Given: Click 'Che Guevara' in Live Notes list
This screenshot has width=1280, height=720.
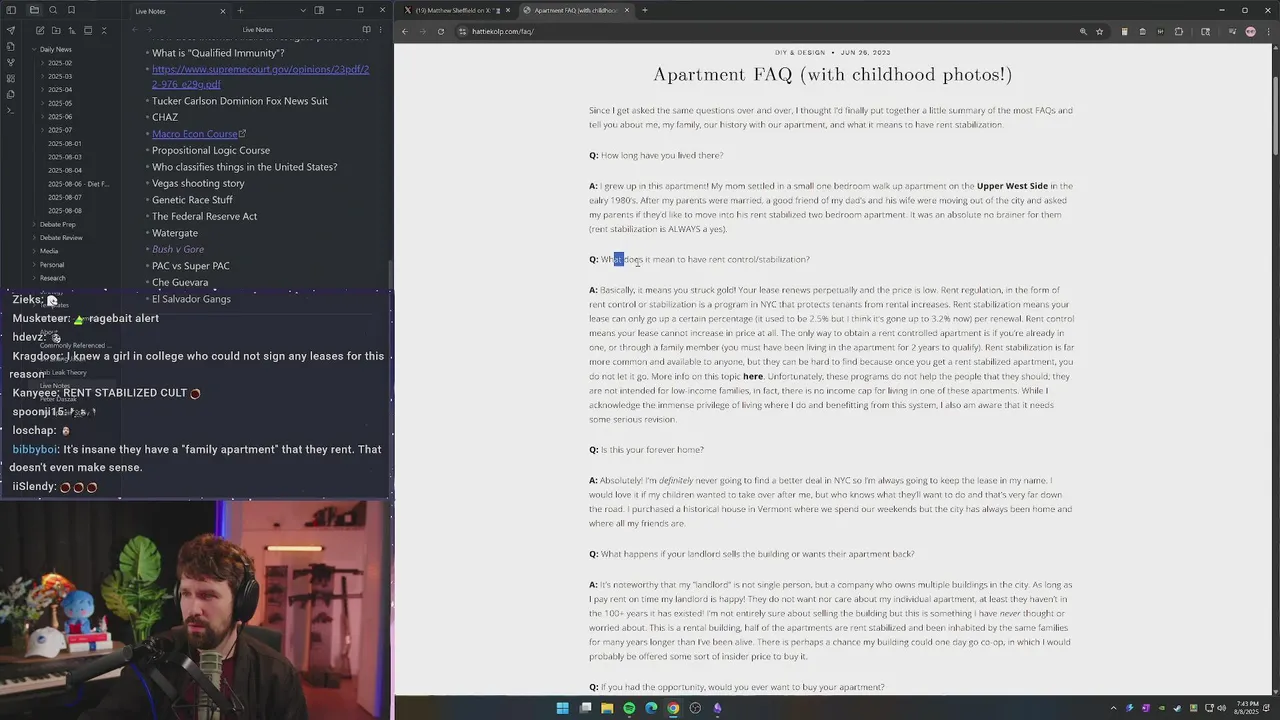Looking at the screenshot, I should click(x=180, y=282).
